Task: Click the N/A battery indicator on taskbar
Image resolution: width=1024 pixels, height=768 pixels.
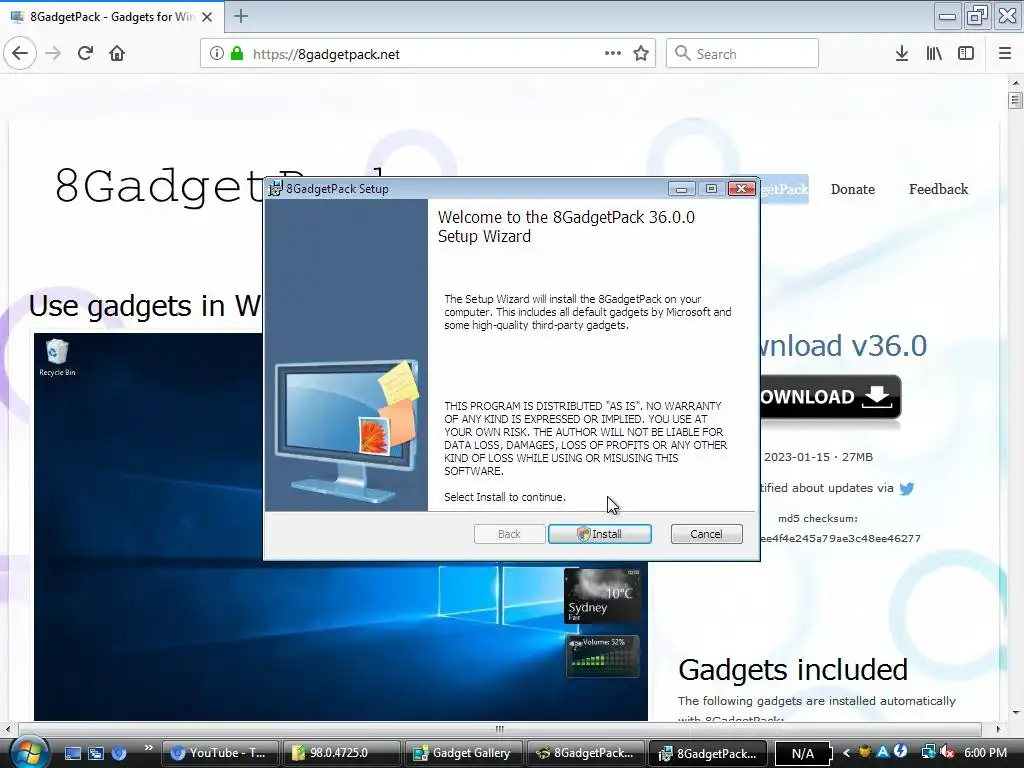Action: coord(803,754)
